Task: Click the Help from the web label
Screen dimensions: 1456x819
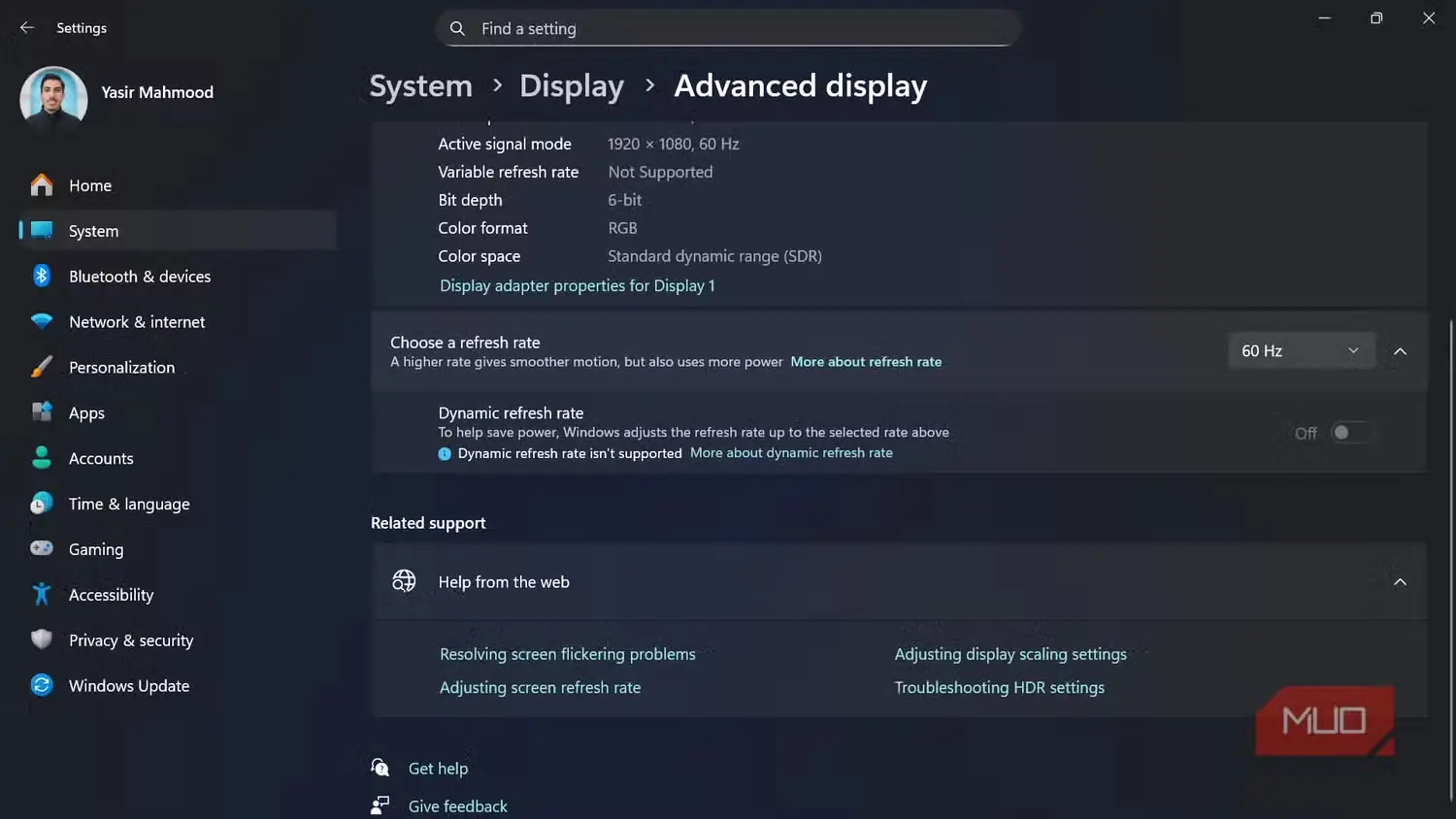Action: (504, 582)
